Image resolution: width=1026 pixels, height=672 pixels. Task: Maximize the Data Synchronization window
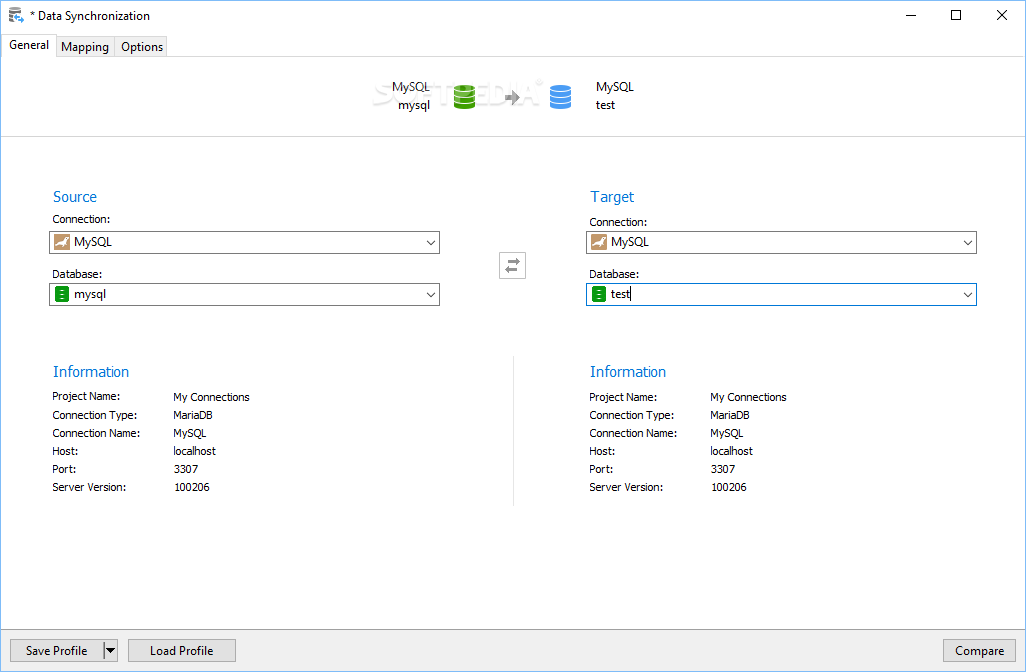click(x=956, y=15)
